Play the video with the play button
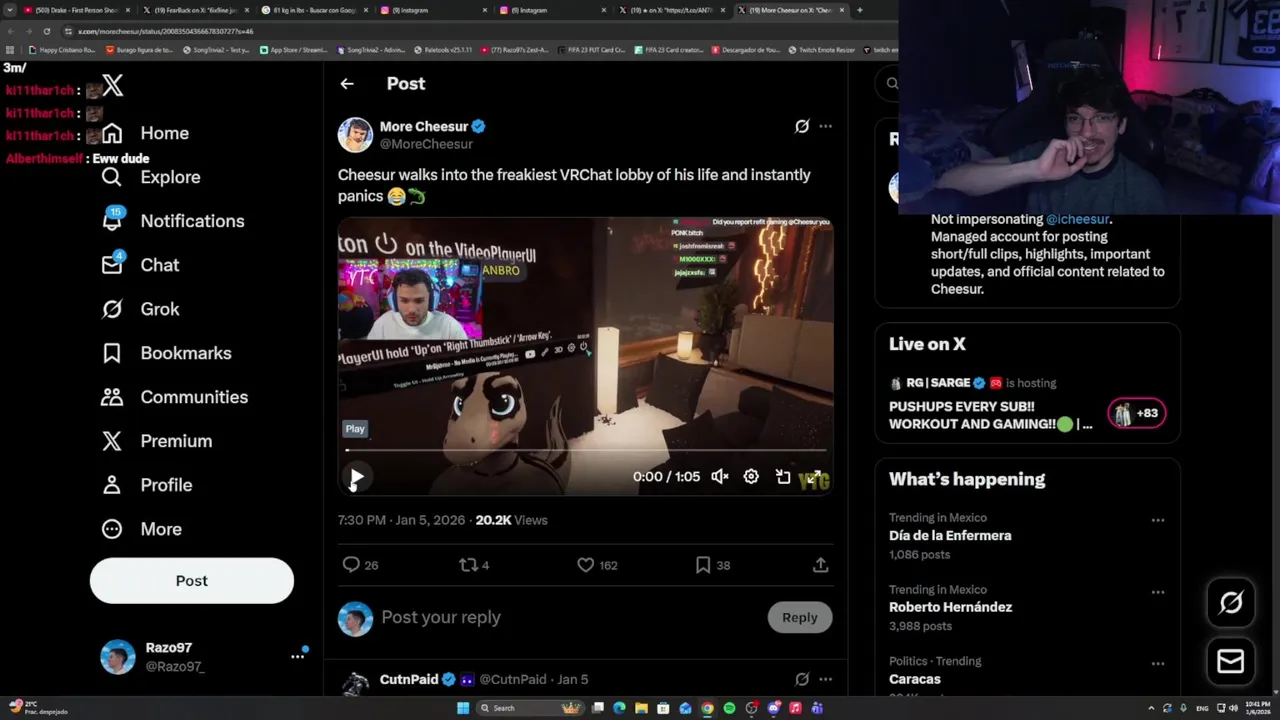Viewport: 1280px width, 720px height. [356, 477]
